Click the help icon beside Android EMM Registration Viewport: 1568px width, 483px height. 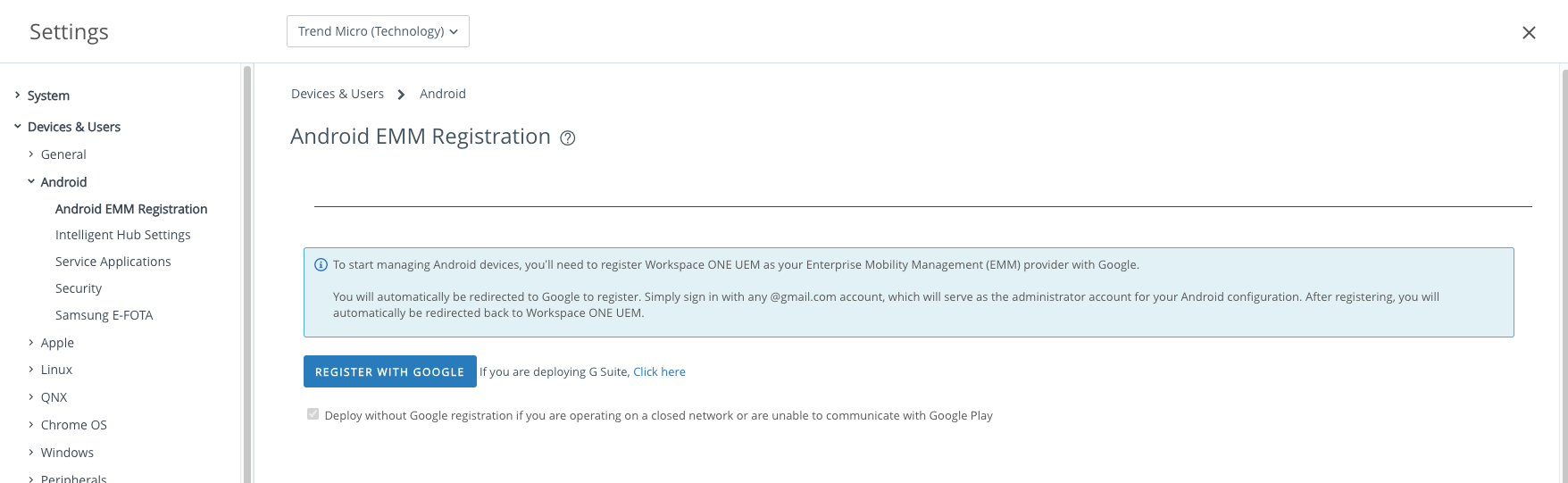(568, 138)
